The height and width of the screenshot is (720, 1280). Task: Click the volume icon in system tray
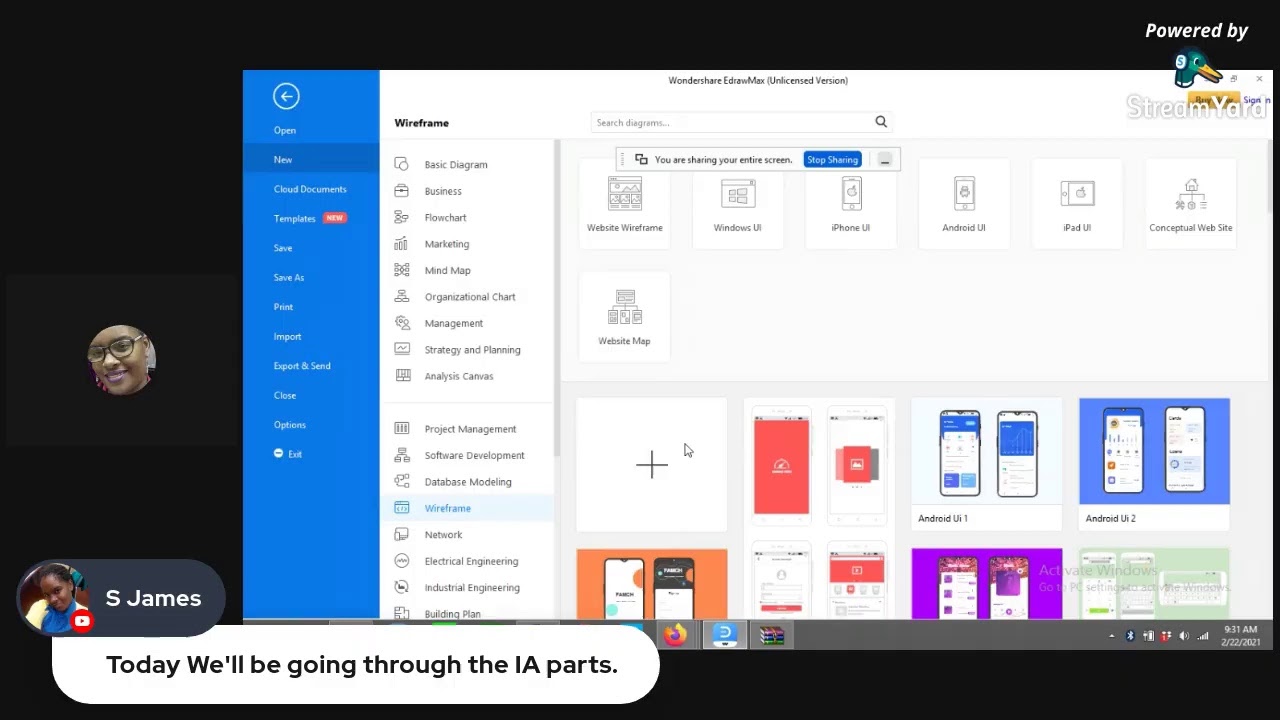[1184, 636]
